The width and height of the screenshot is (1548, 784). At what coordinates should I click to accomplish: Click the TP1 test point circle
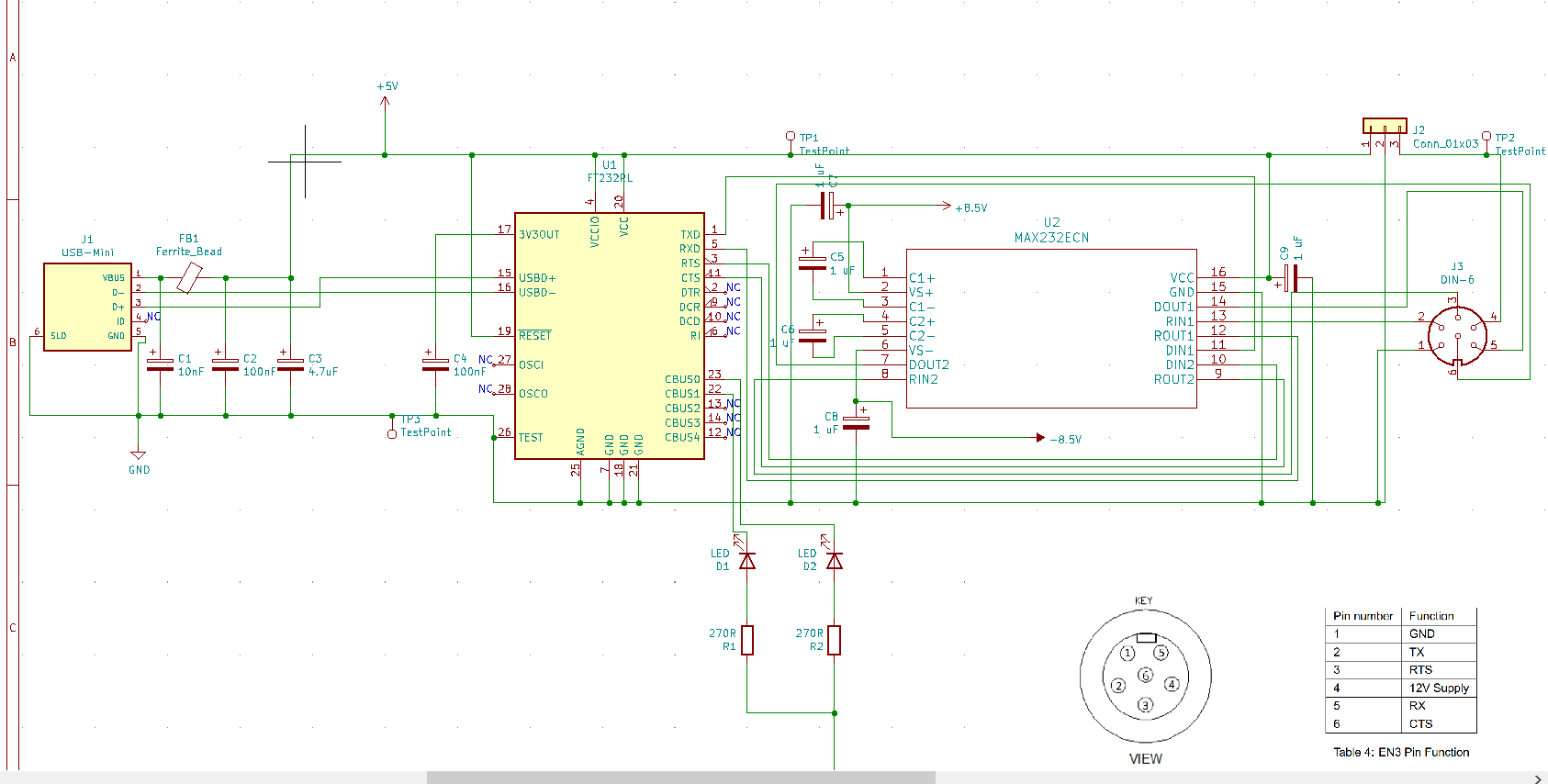point(790,137)
